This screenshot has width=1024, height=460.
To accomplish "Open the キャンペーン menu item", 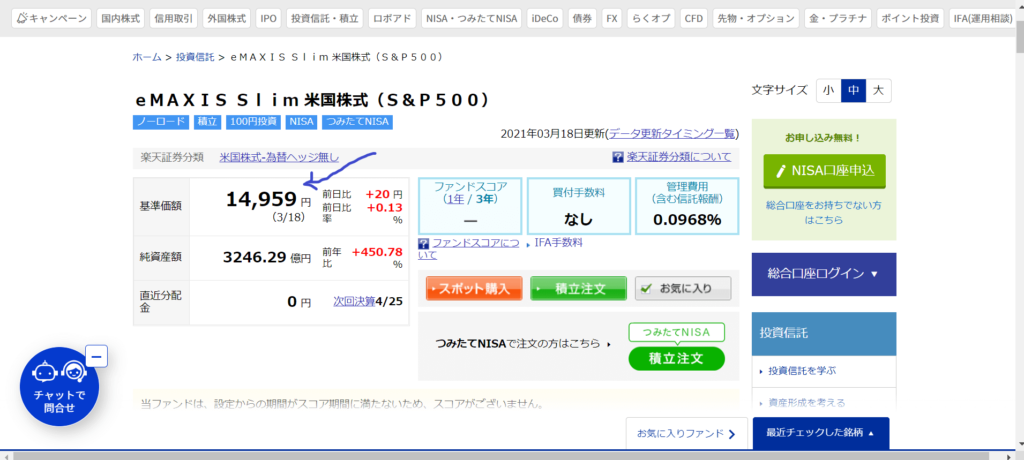I will point(52,18).
